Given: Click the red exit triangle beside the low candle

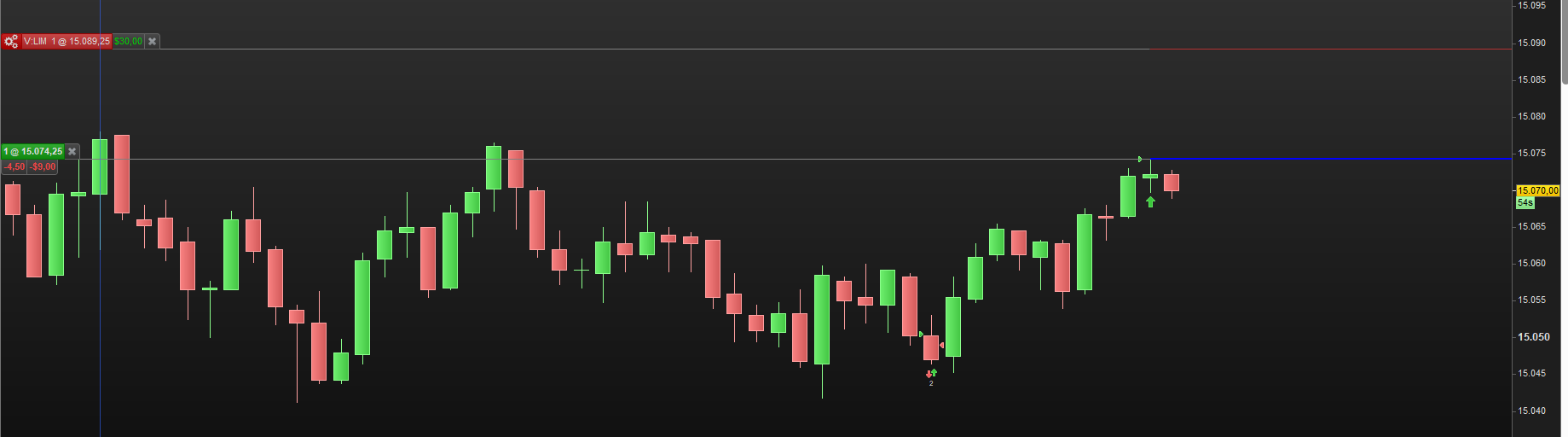Looking at the screenshot, I should [x=941, y=346].
